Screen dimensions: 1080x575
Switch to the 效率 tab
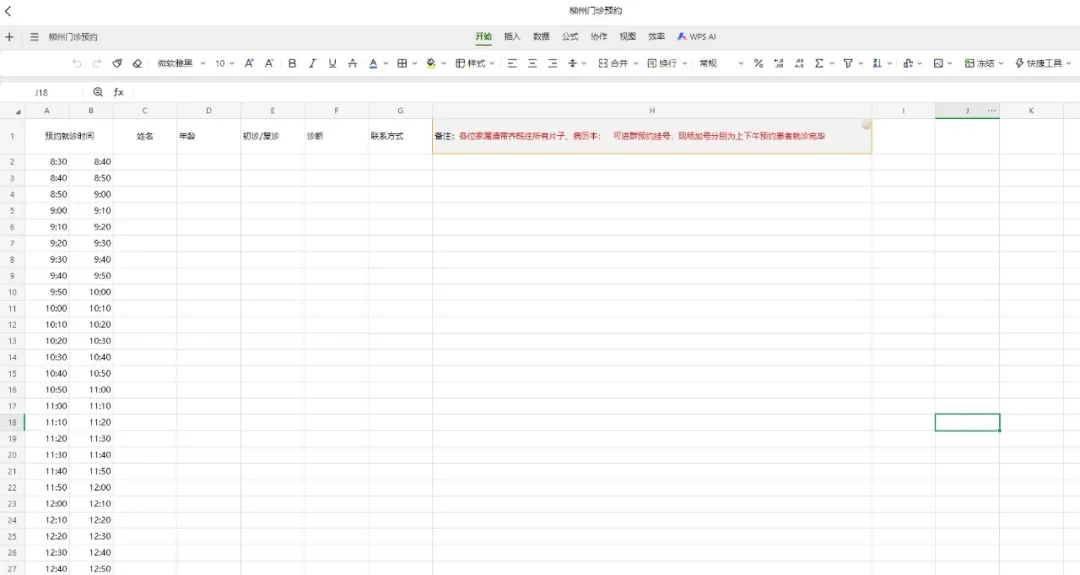[x=656, y=37]
